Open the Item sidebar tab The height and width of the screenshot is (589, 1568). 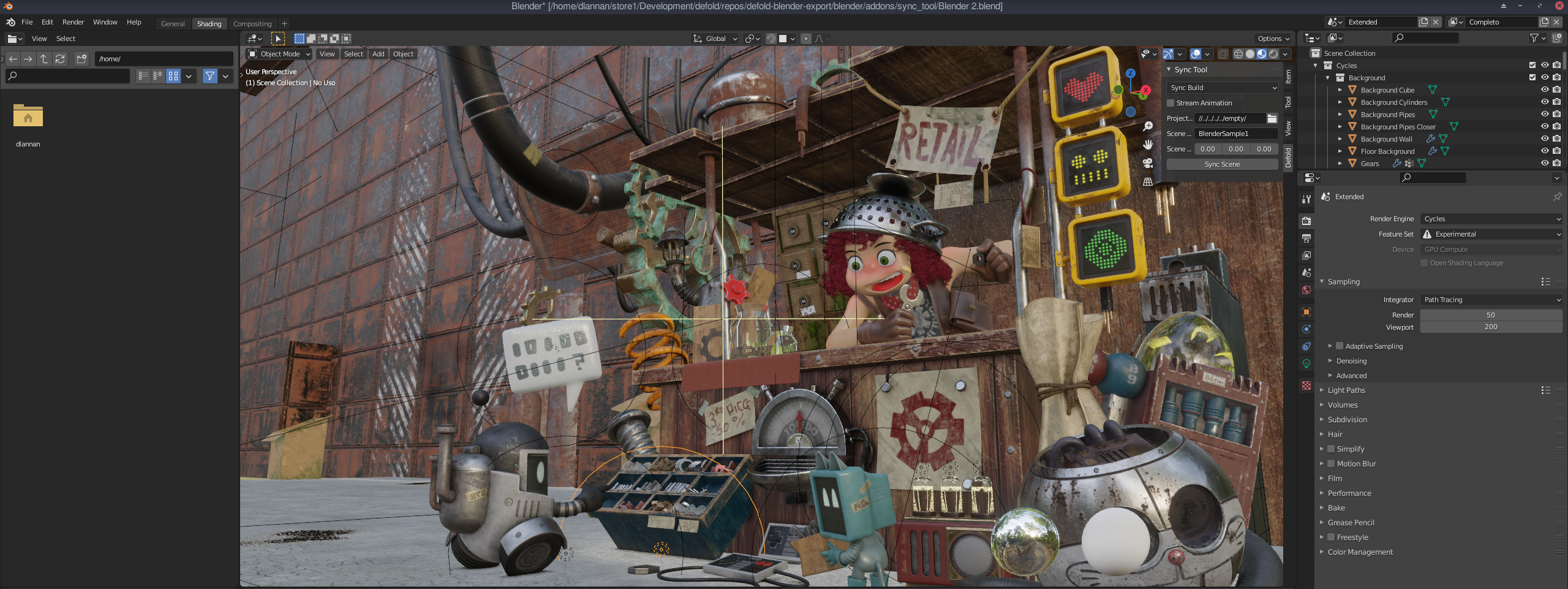click(x=1288, y=77)
